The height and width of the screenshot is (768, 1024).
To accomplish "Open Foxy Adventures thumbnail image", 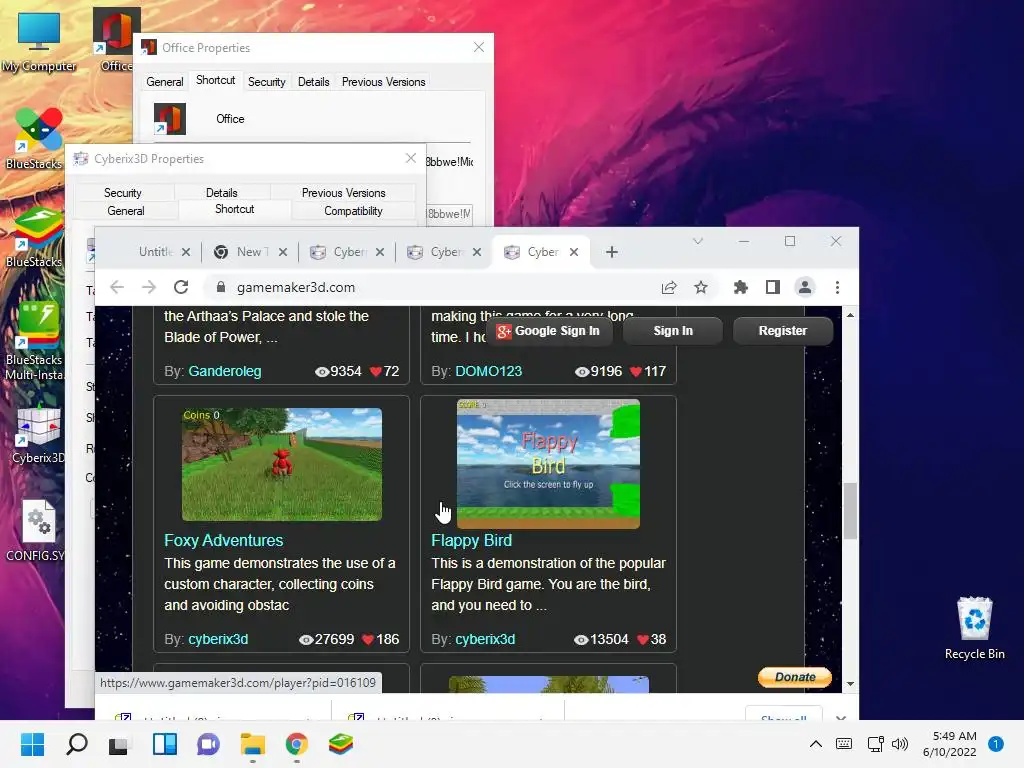I will pyautogui.click(x=281, y=464).
